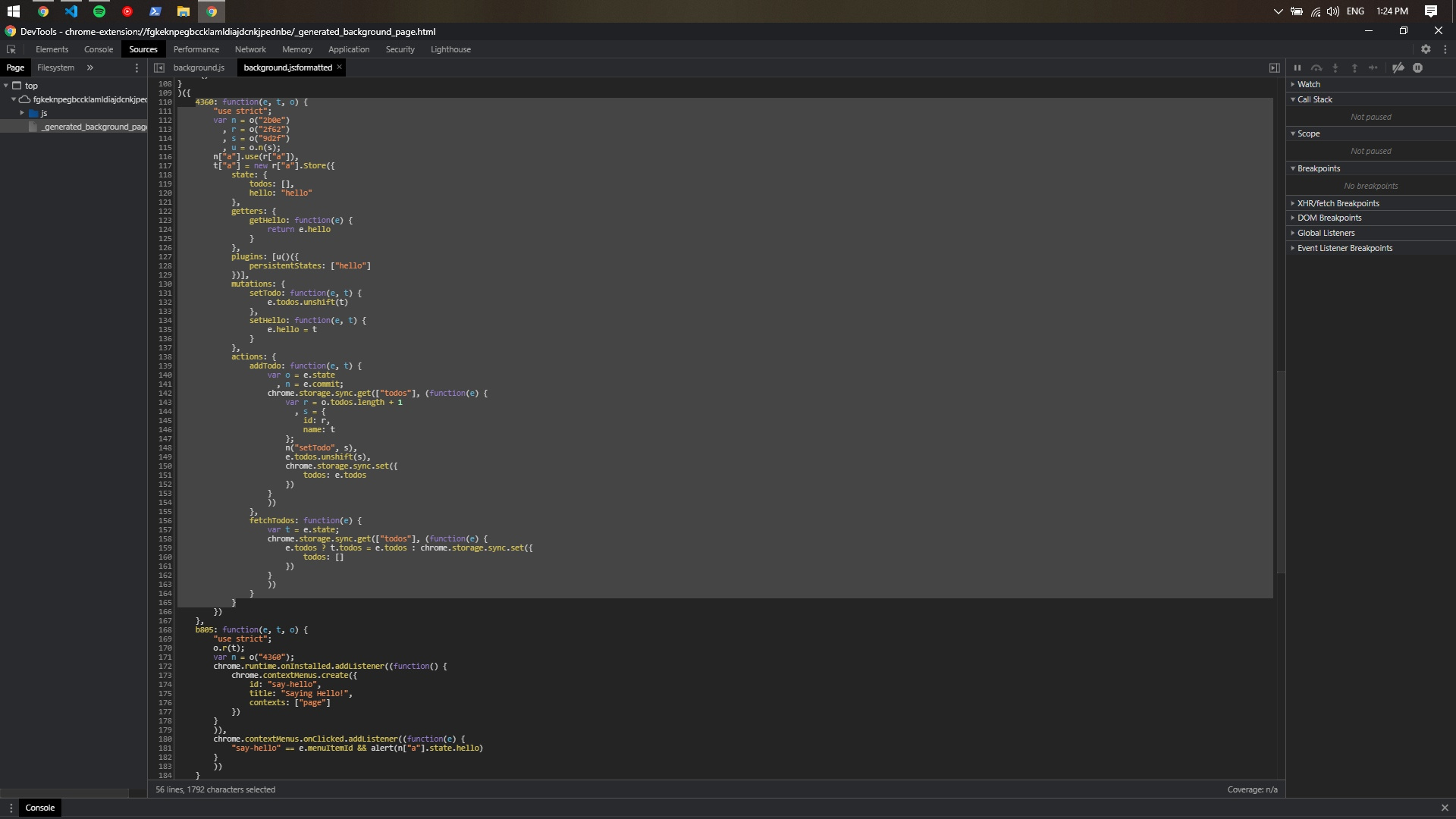Image resolution: width=1456 pixels, height=819 pixels.
Task: Open the PowerShell taskbar icon
Action: click(155, 11)
